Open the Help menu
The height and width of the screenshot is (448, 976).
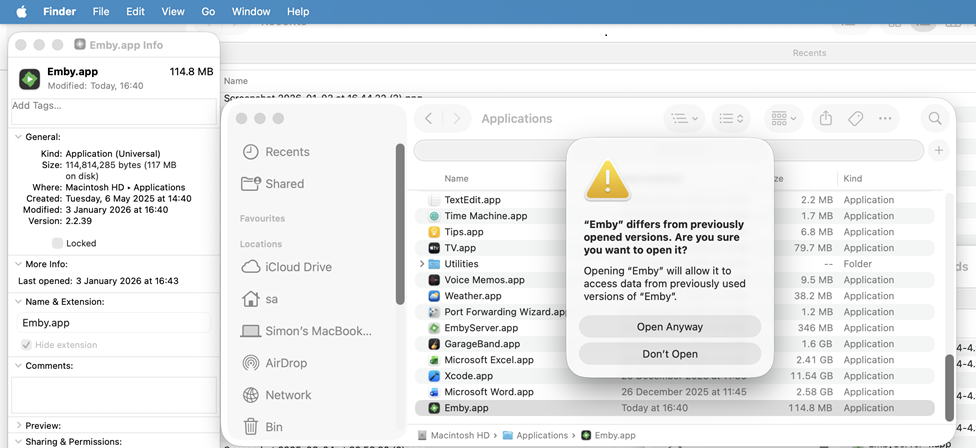pyautogui.click(x=298, y=11)
